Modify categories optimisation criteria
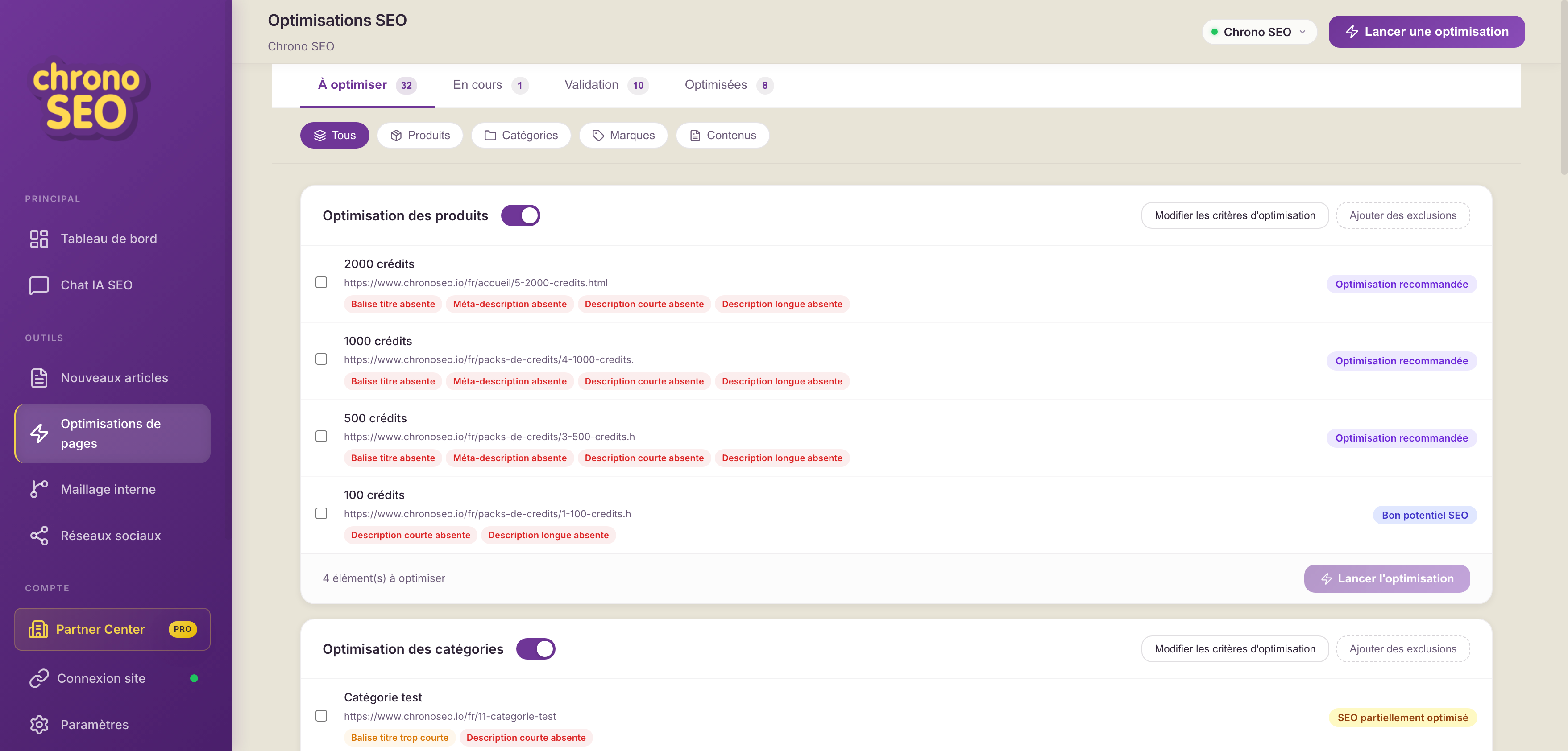 pyautogui.click(x=1234, y=649)
